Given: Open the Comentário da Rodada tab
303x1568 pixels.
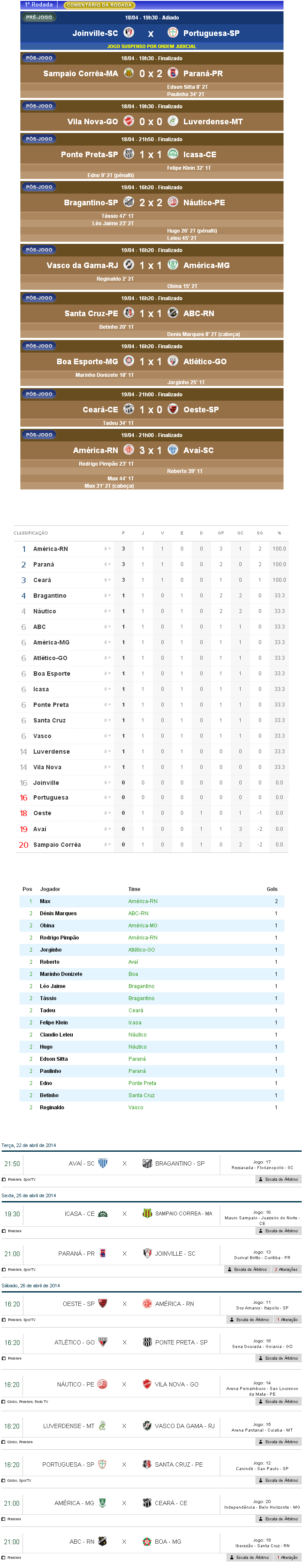Looking at the screenshot, I should coord(99,5).
